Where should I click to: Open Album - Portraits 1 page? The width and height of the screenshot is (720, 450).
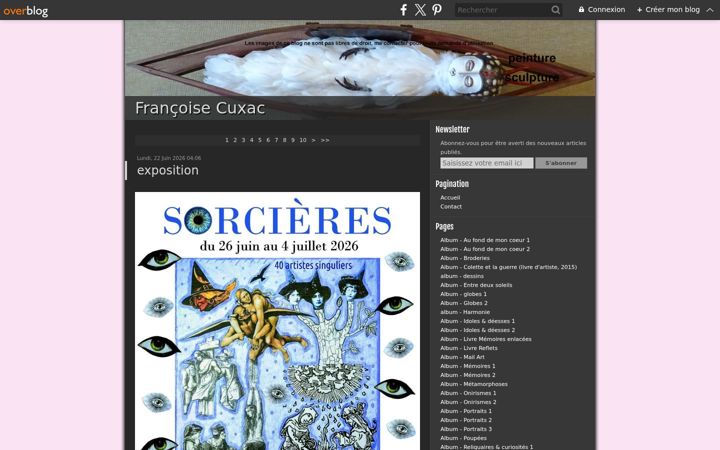(x=466, y=411)
